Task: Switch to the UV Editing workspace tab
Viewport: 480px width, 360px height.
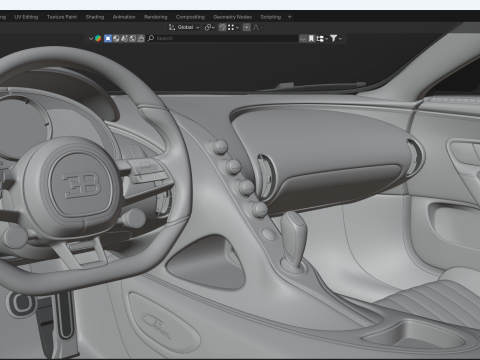Action: 26,17
